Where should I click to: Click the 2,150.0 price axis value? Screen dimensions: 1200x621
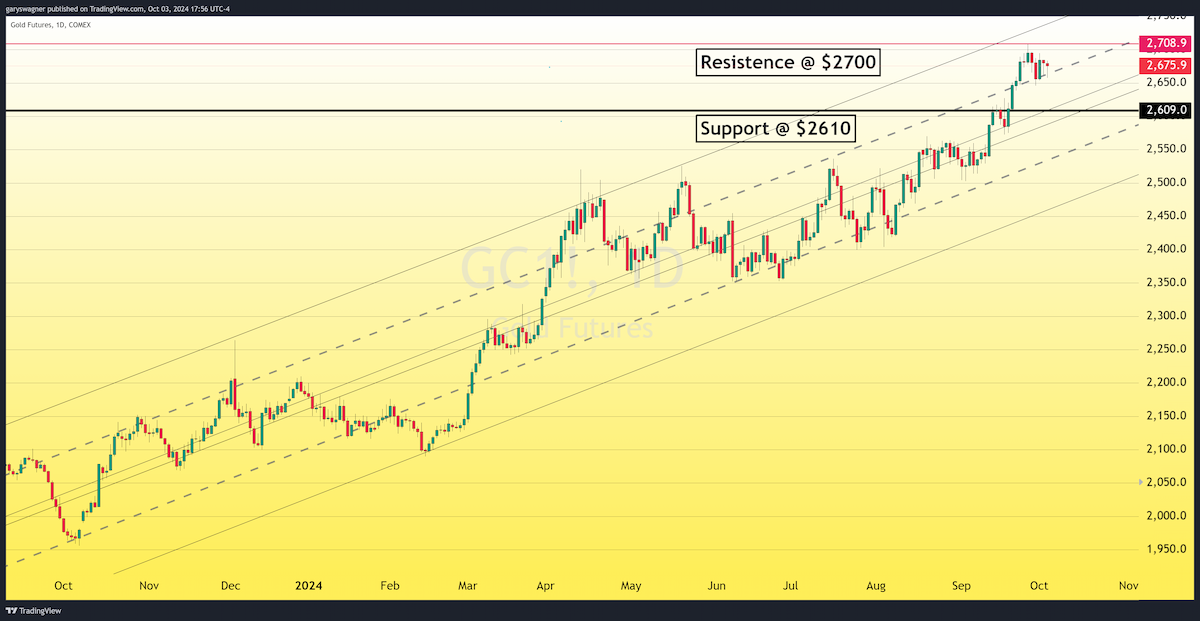point(1166,416)
